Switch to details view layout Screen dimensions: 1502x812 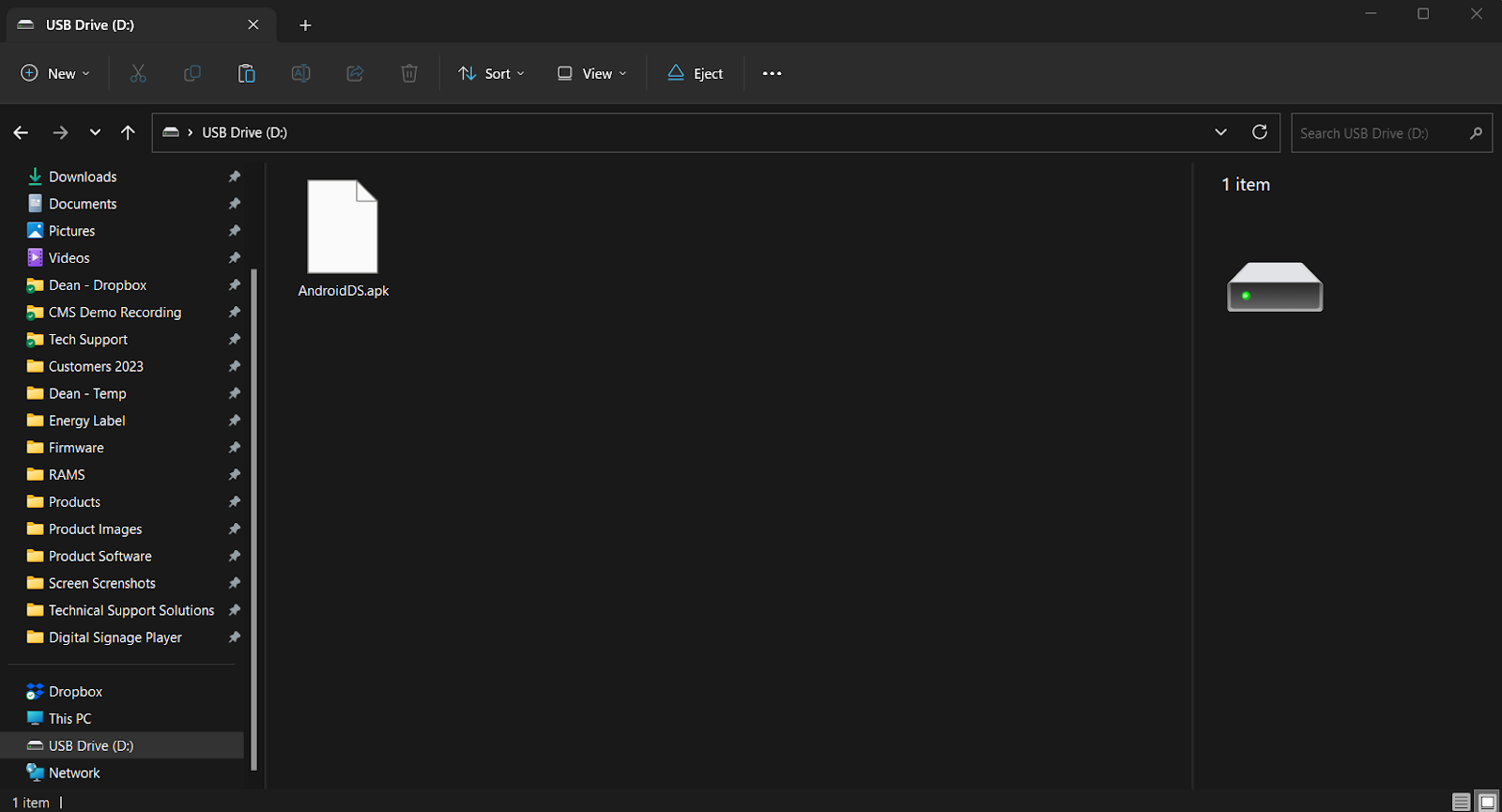click(1461, 802)
